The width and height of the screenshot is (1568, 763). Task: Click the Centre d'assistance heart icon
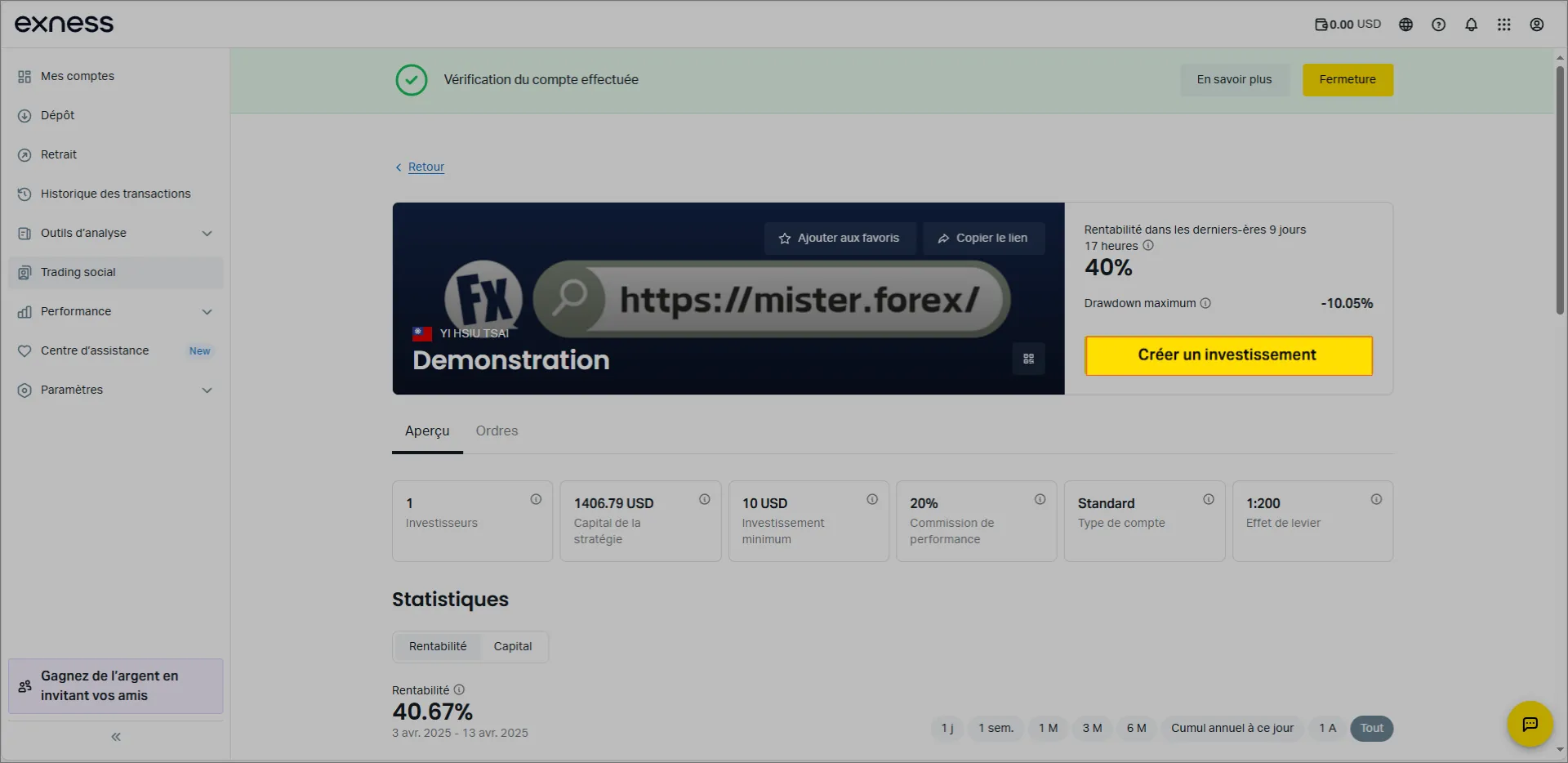[24, 351]
